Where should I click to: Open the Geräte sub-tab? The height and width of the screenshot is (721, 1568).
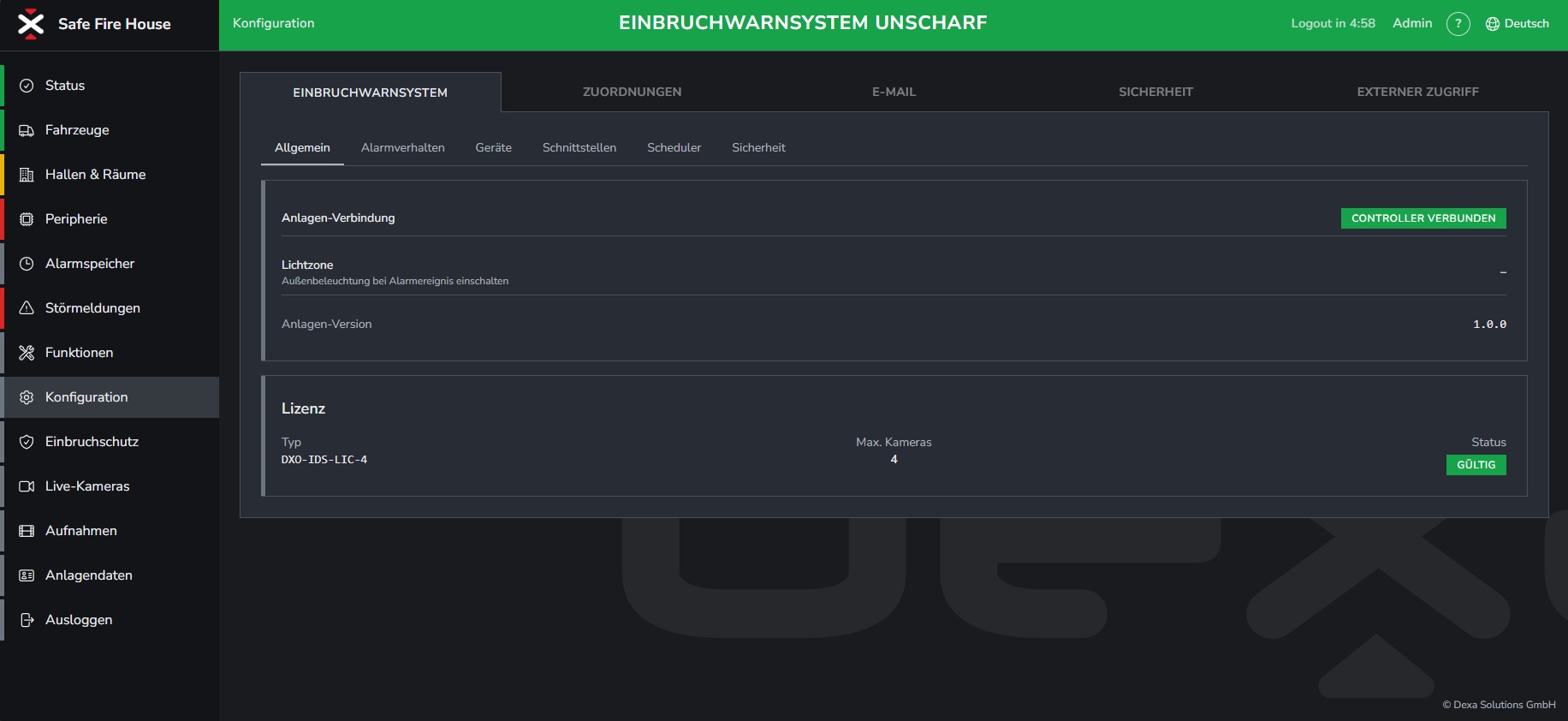494,147
